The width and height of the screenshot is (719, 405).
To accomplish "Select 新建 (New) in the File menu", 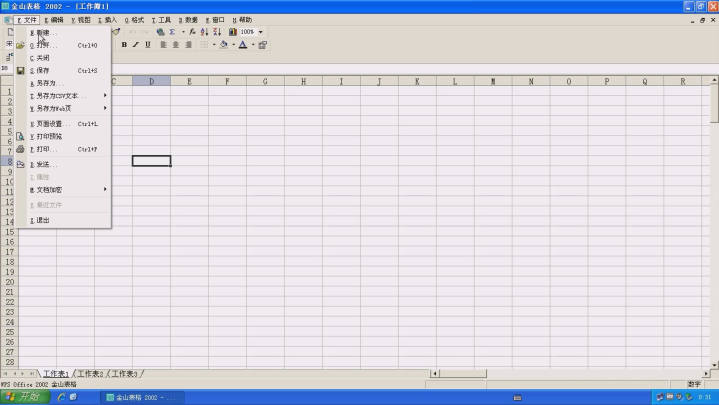I will point(63,33).
